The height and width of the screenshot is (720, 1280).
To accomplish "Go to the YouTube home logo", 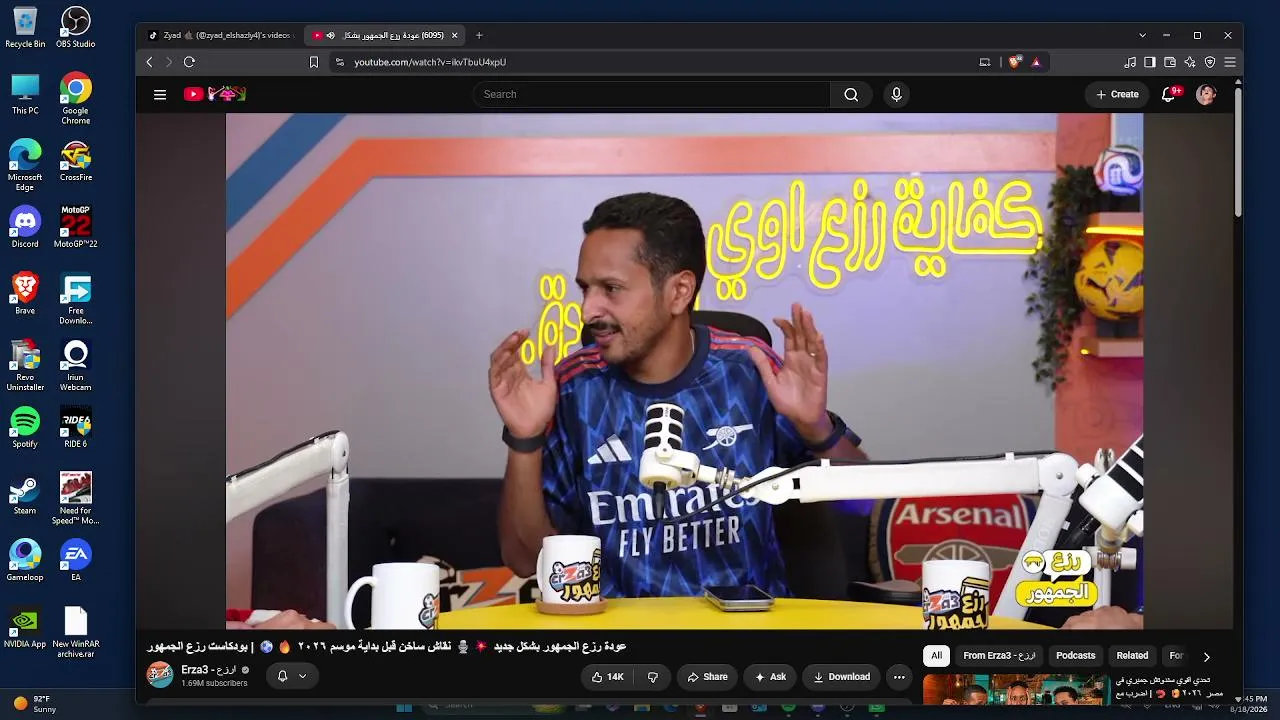I will click(x=215, y=94).
